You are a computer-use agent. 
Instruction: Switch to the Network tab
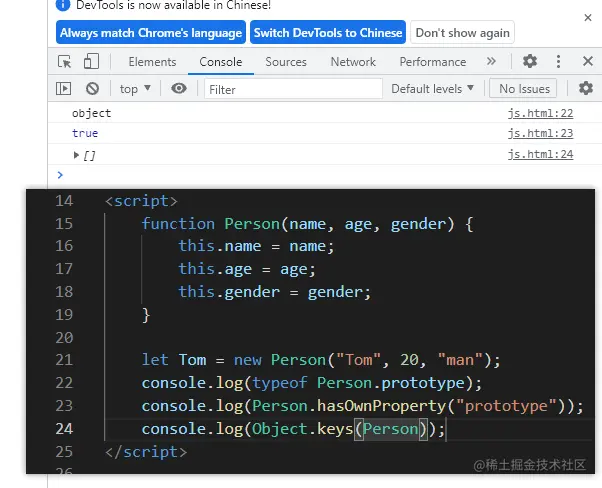[353, 62]
